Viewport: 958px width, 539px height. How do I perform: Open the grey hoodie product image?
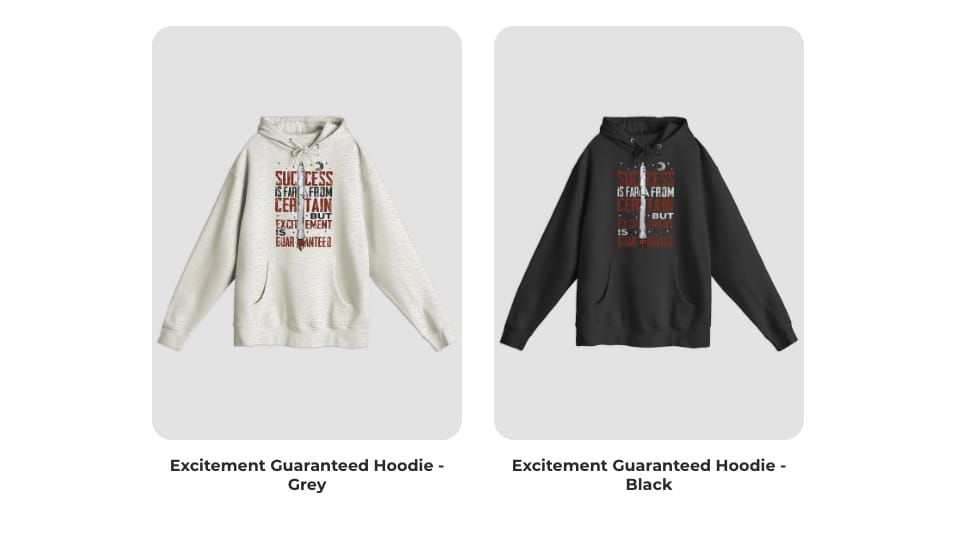pyautogui.click(x=307, y=233)
